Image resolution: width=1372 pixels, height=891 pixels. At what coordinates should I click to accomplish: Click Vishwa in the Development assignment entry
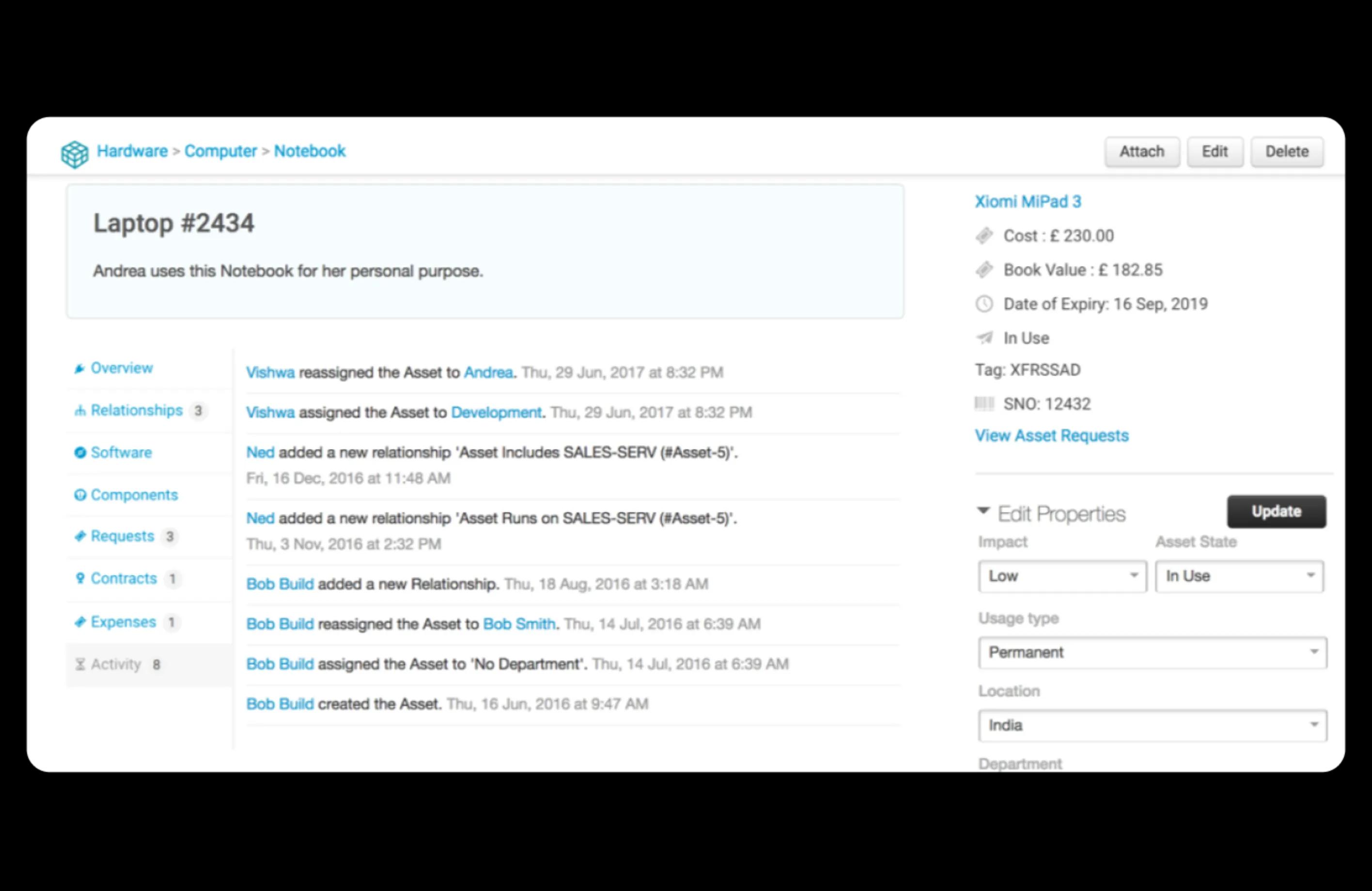point(270,412)
